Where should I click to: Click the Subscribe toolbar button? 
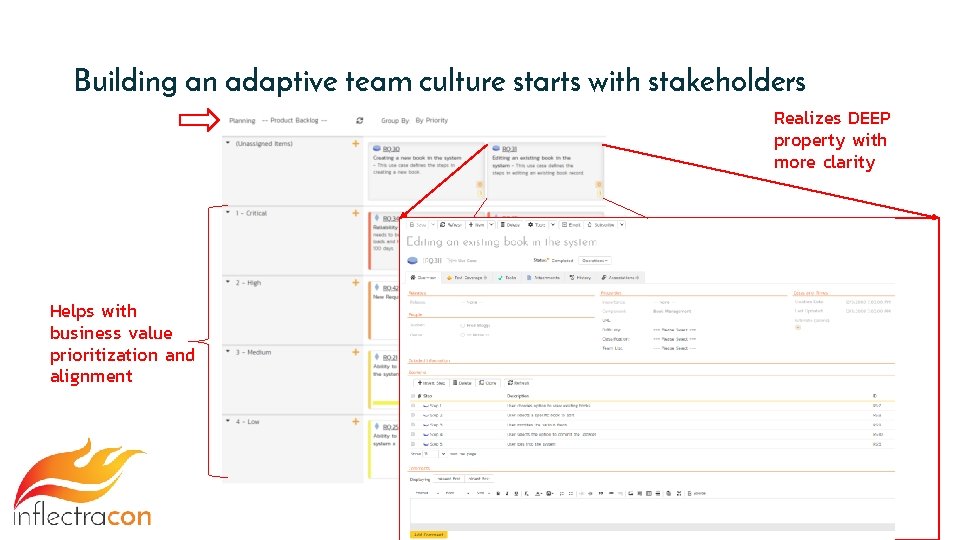click(x=601, y=225)
